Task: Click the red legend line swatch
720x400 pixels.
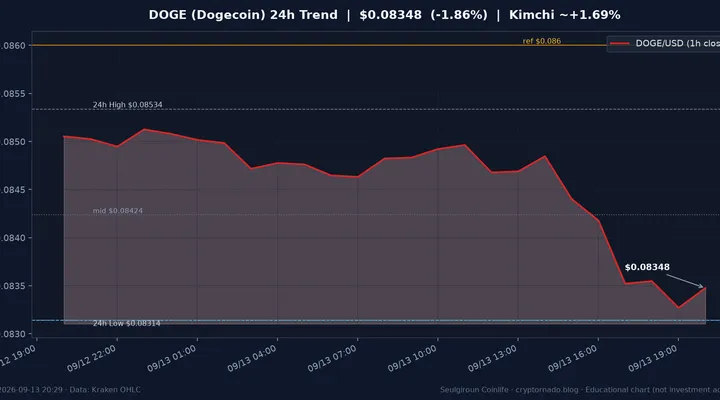Action: coord(619,43)
